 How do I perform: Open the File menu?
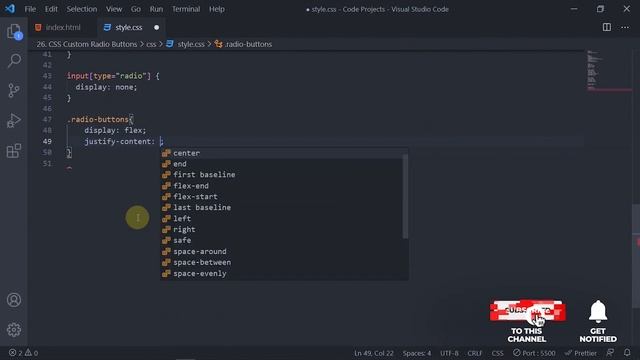pyautogui.click(x=30, y=9)
